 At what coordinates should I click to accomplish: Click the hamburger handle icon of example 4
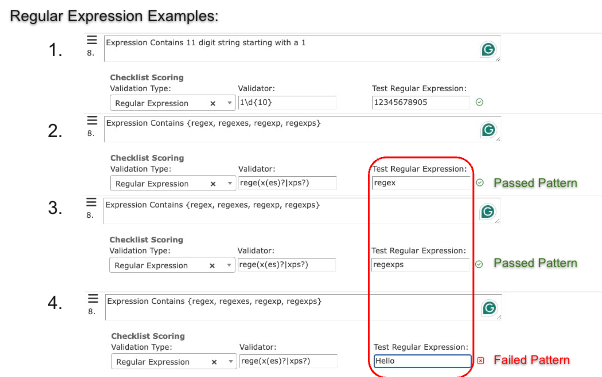point(93,298)
